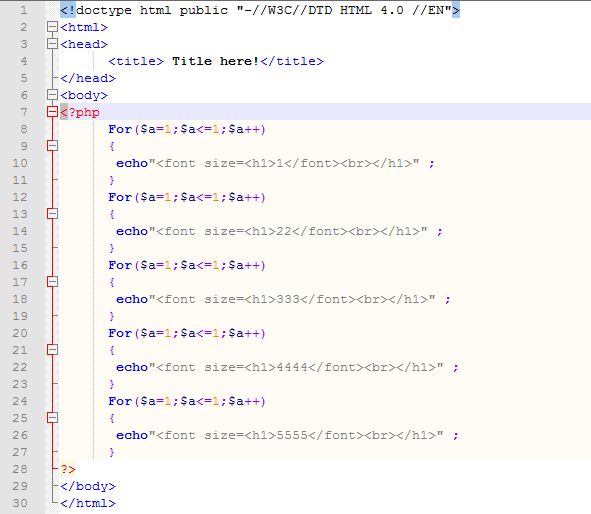Viewport: 591px width, 514px height.
Task: Click the For statement on line 16
Action: tap(187, 265)
